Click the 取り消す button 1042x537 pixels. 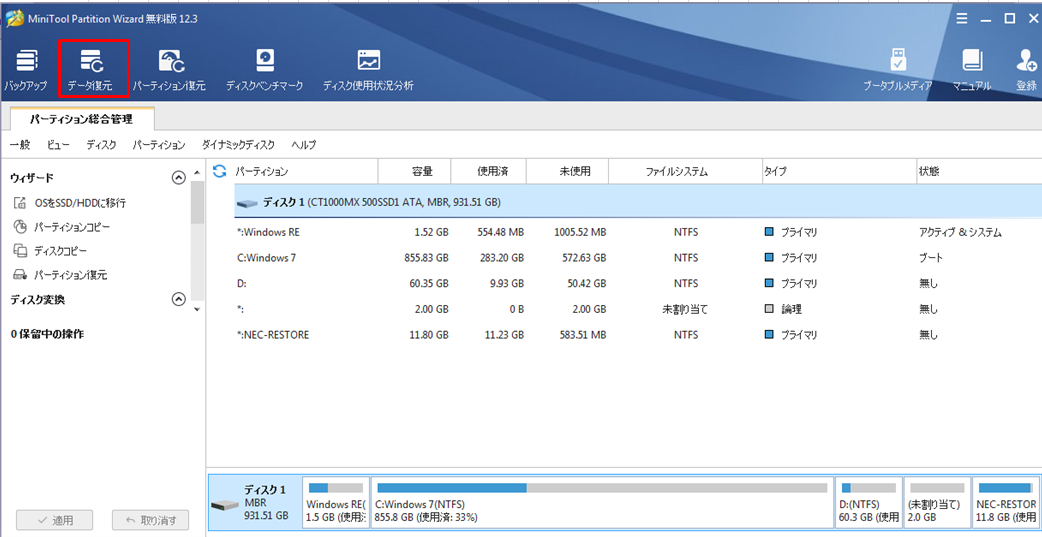coord(151,520)
